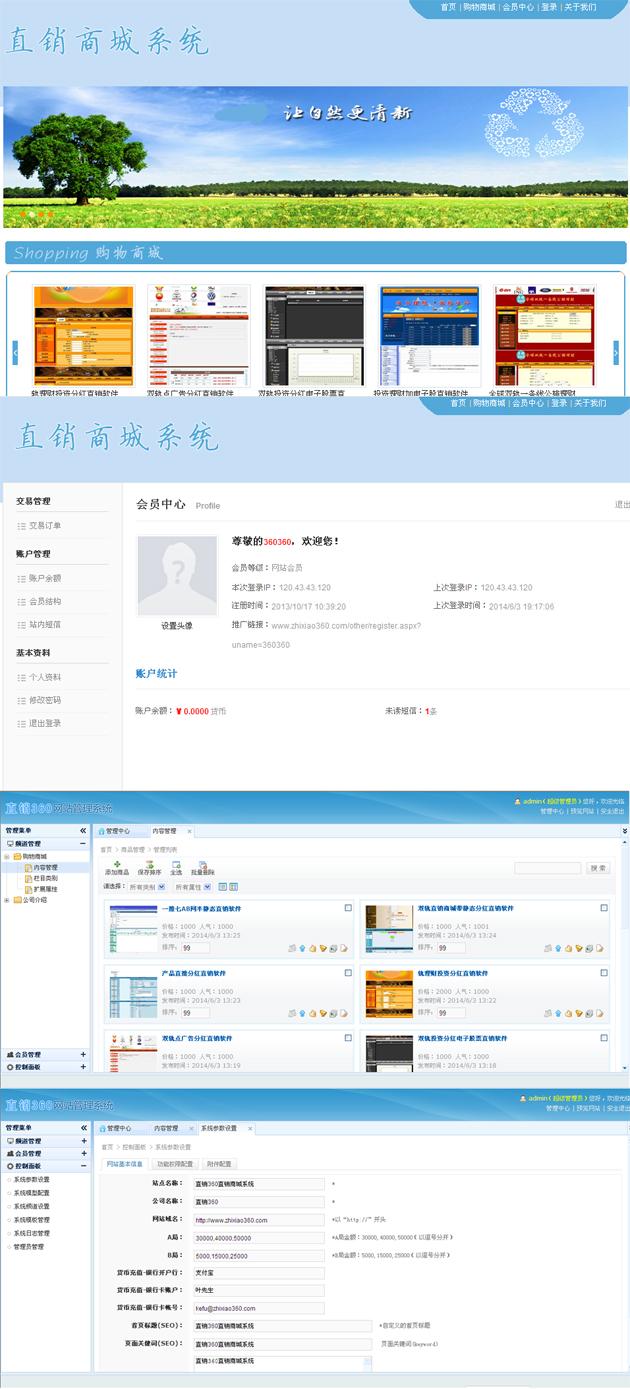Switch to 系统参数设置 tab
The width and height of the screenshot is (630, 1389).
pyautogui.click(x=219, y=1128)
